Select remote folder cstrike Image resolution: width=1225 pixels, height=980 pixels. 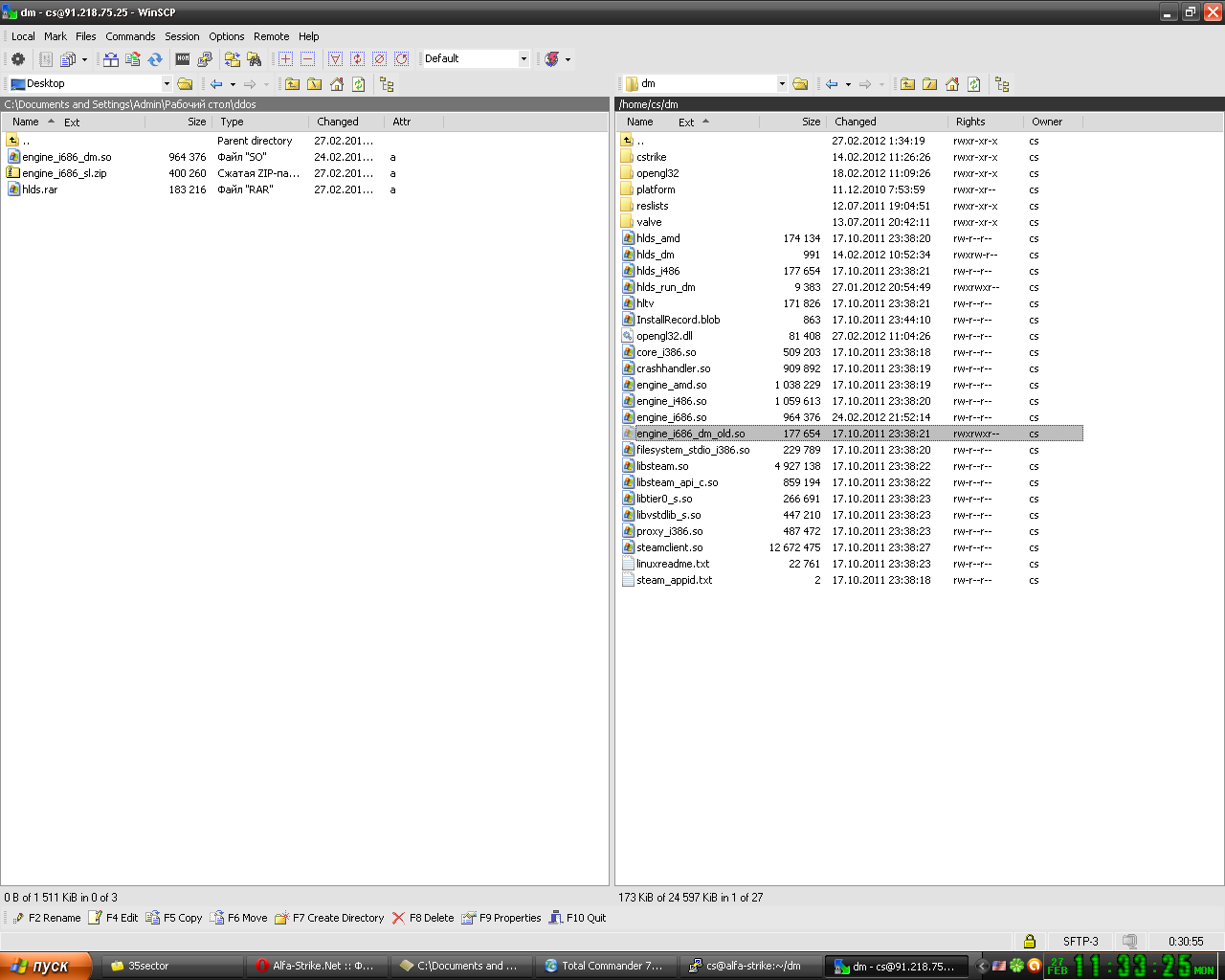pyautogui.click(x=651, y=157)
